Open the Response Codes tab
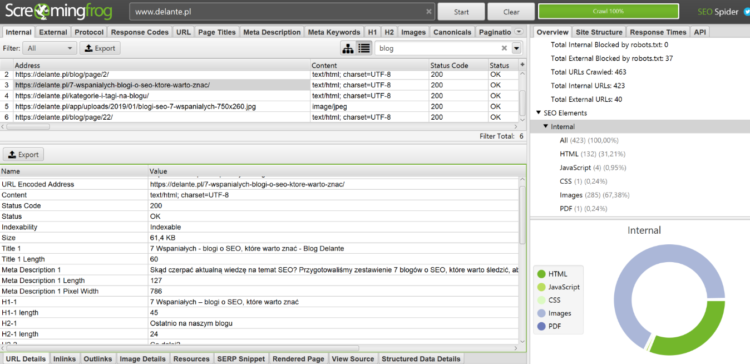Screen dimensions: 750x364 pos(140,32)
